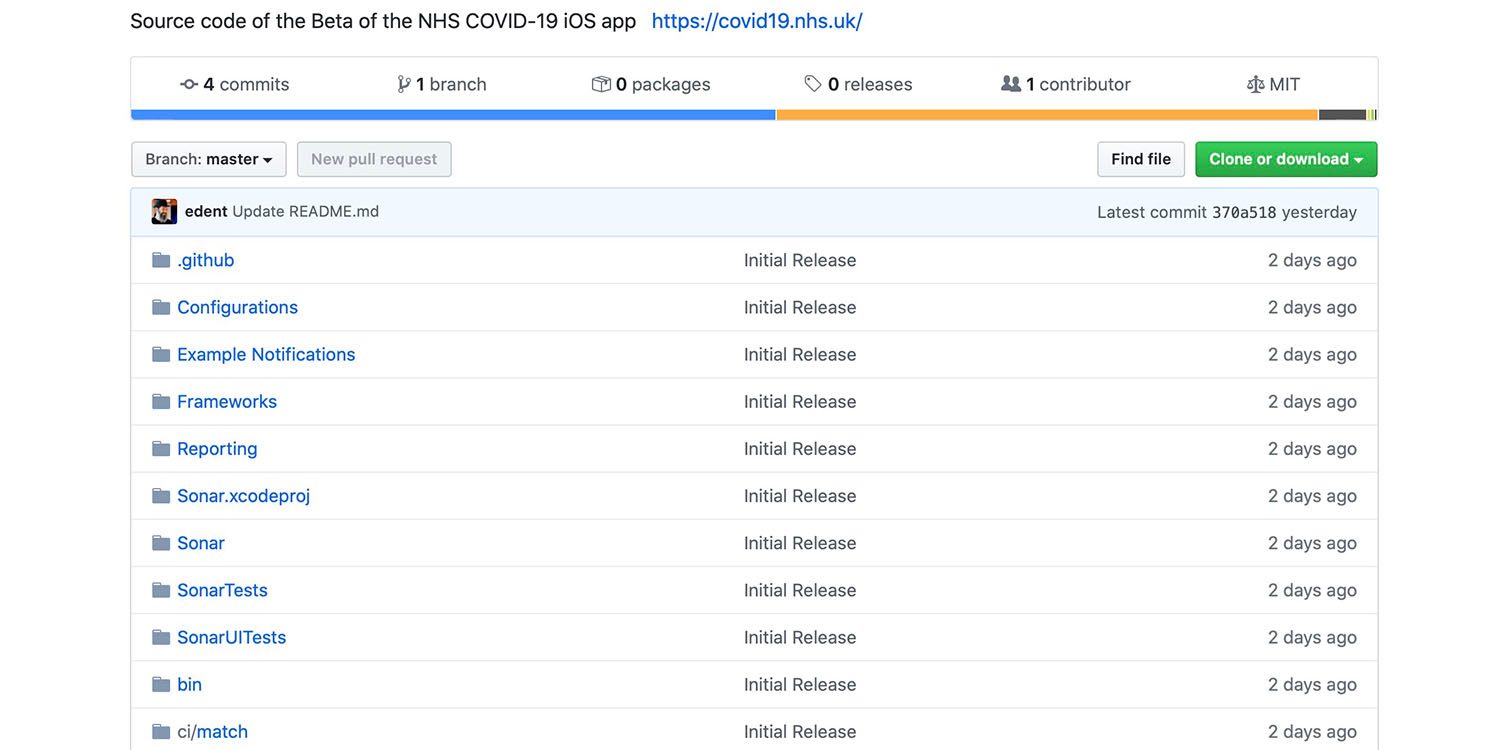
Task: View the 4 commits list
Action: (235, 84)
